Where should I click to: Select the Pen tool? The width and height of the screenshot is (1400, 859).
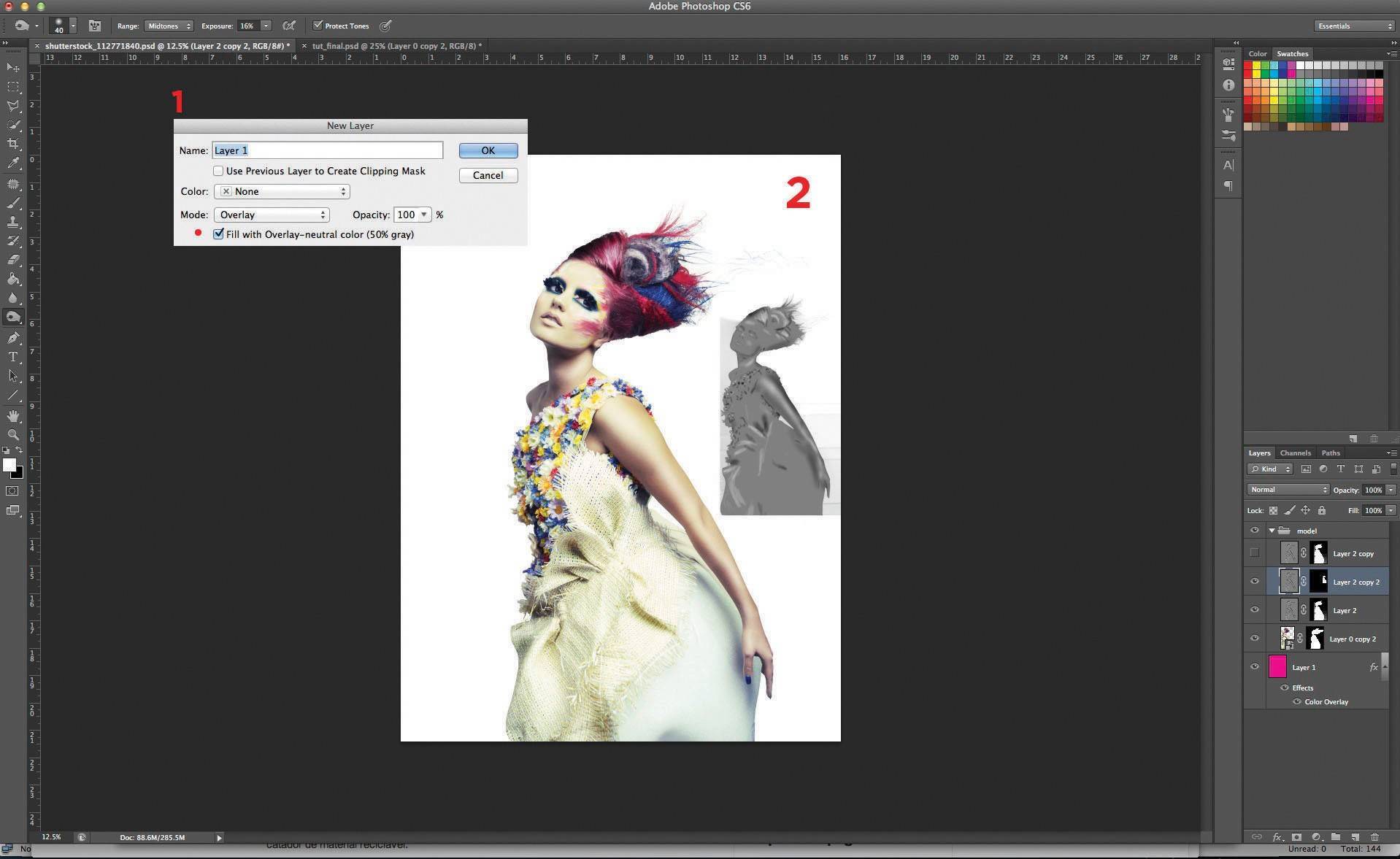[x=13, y=338]
